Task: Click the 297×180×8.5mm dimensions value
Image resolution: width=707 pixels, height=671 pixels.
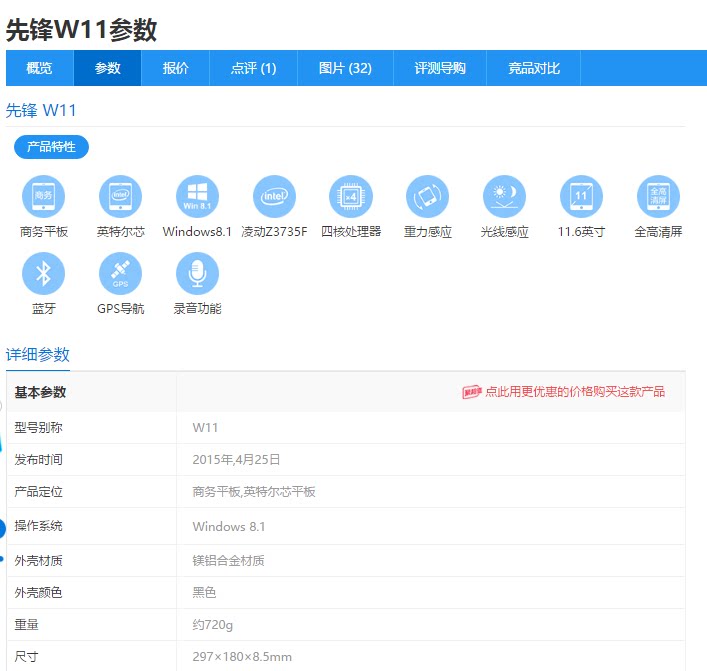Action: pyautogui.click(x=242, y=657)
